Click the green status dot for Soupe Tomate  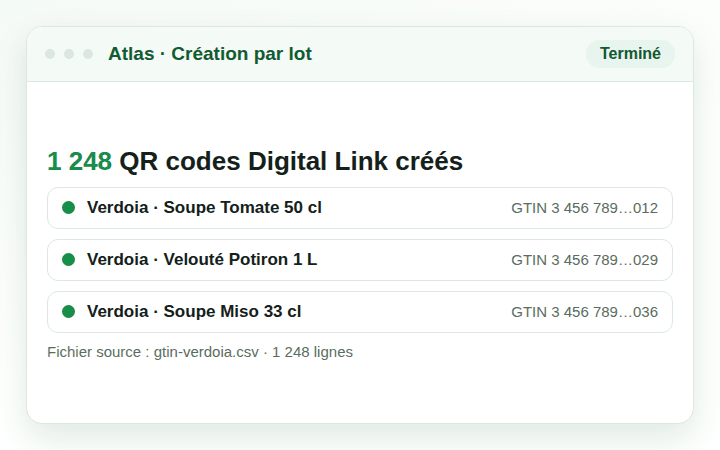pyautogui.click(x=68, y=208)
